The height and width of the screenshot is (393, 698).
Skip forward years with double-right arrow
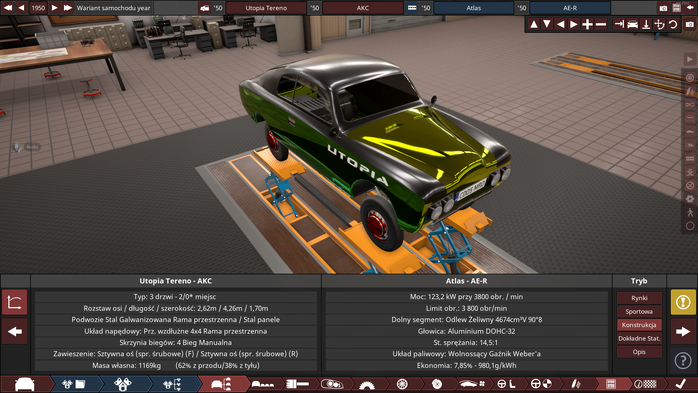click(x=68, y=8)
